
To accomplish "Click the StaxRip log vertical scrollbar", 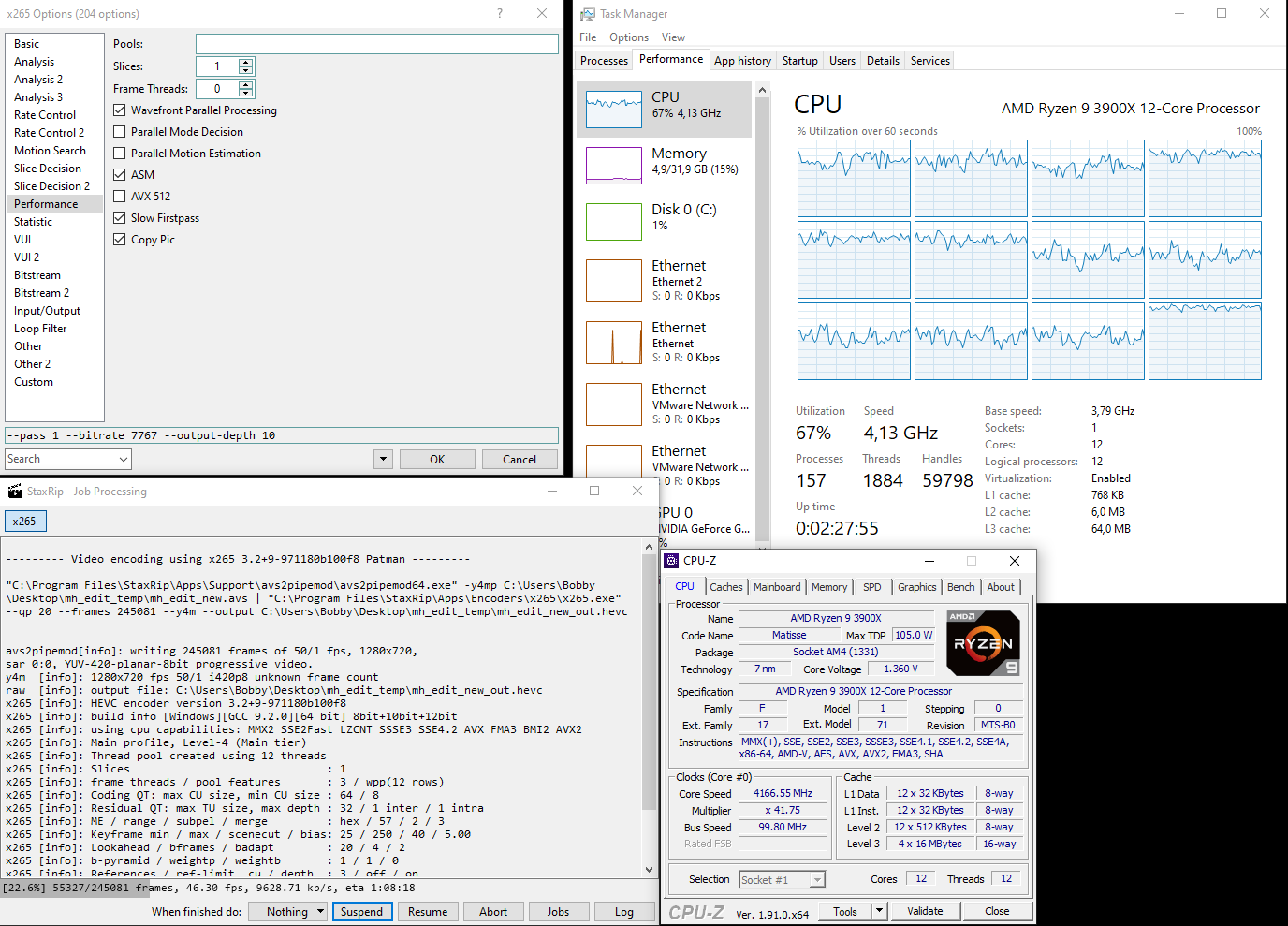I will click(650, 707).
